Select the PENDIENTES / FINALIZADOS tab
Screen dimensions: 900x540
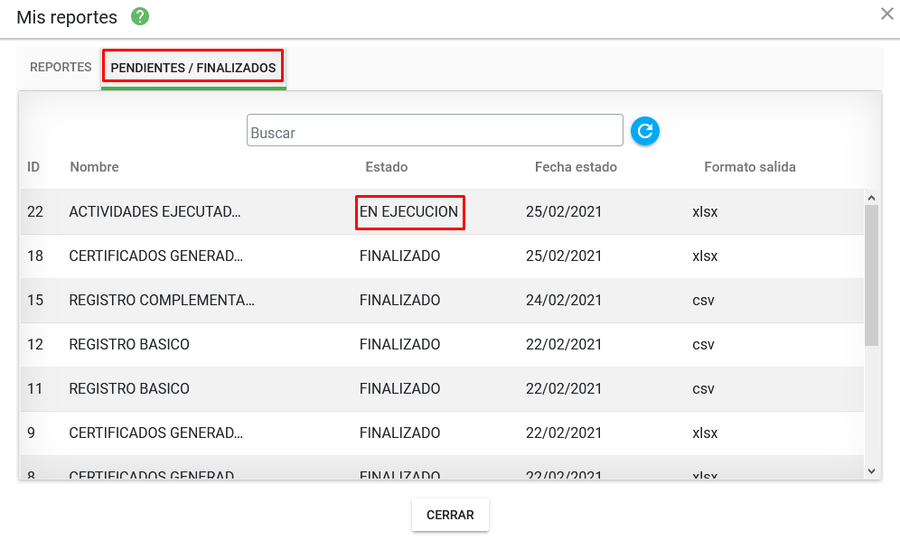(x=193, y=68)
